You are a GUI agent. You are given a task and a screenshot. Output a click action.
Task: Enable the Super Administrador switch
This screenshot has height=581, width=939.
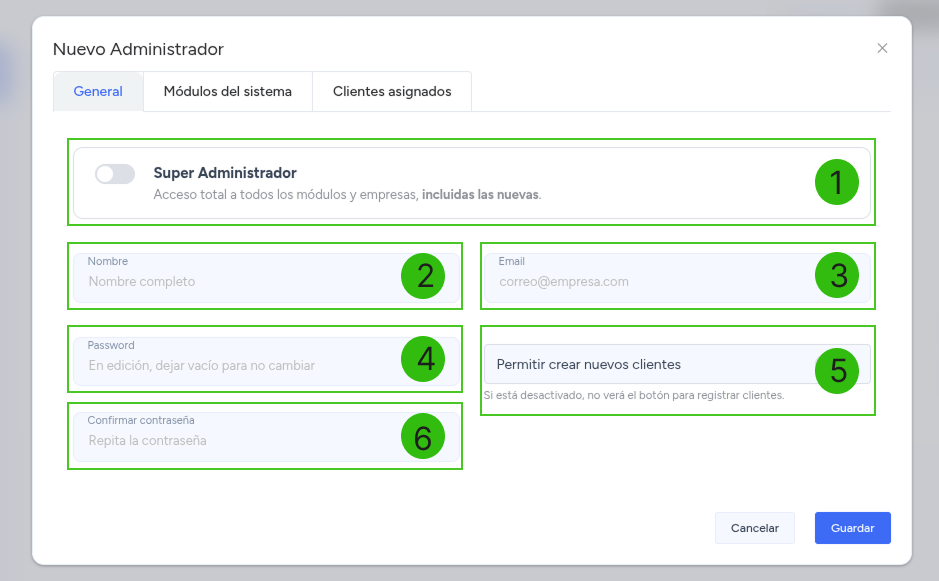click(x=115, y=174)
